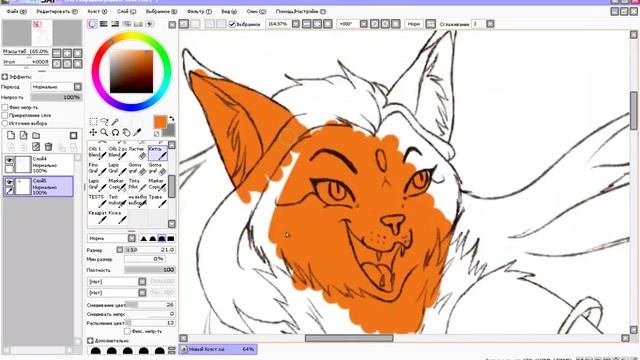Select the TESTS brush preset
Screen dimensions: 640x360
pyautogui.click(x=98, y=200)
